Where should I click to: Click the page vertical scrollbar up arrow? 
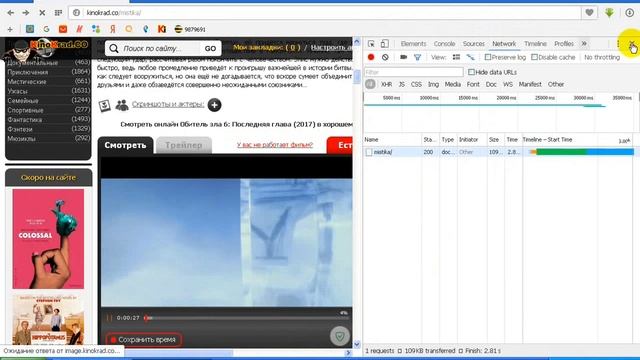pyautogui.click(x=357, y=42)
